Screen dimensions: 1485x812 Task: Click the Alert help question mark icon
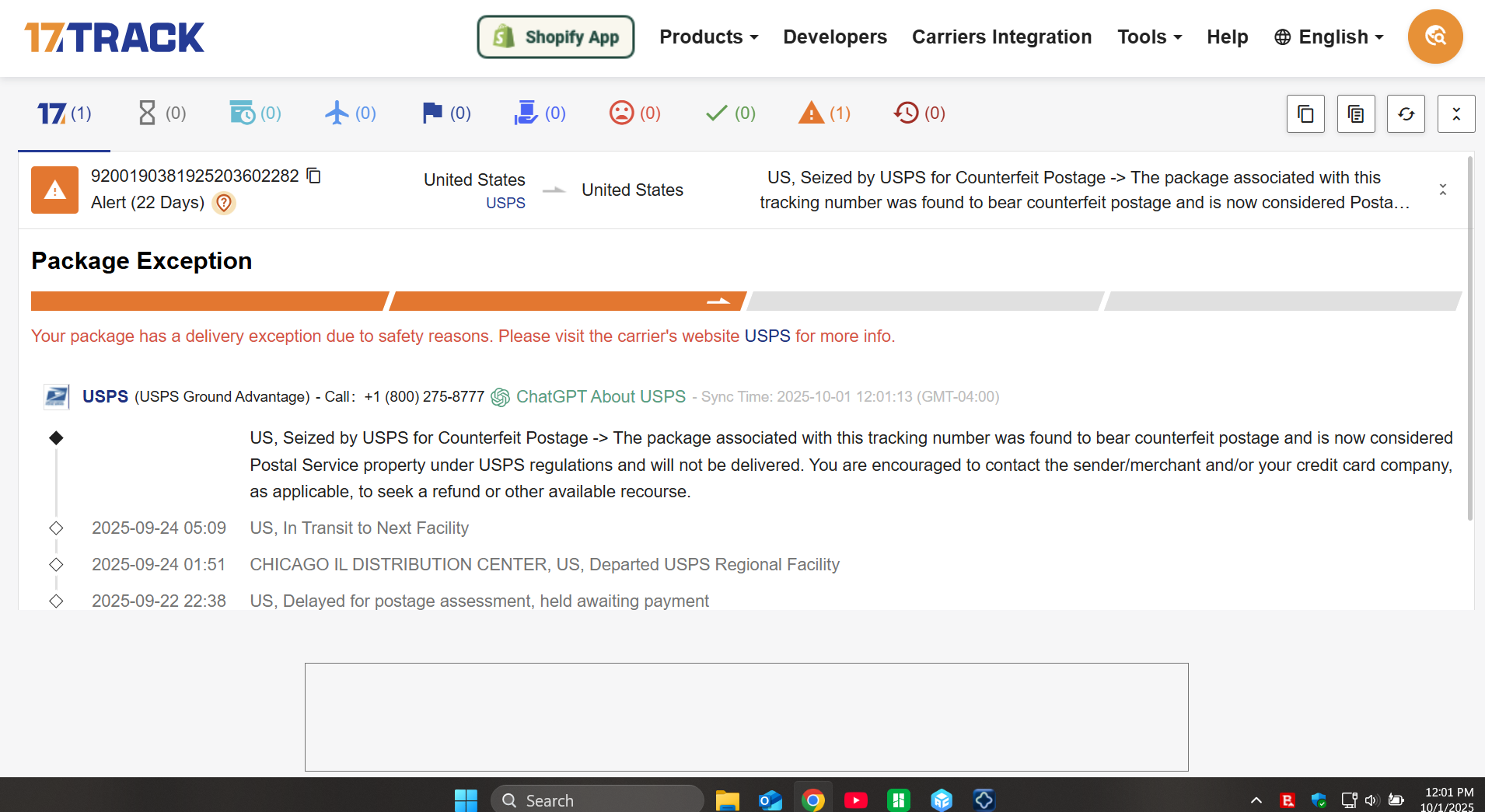coord(224,203)
